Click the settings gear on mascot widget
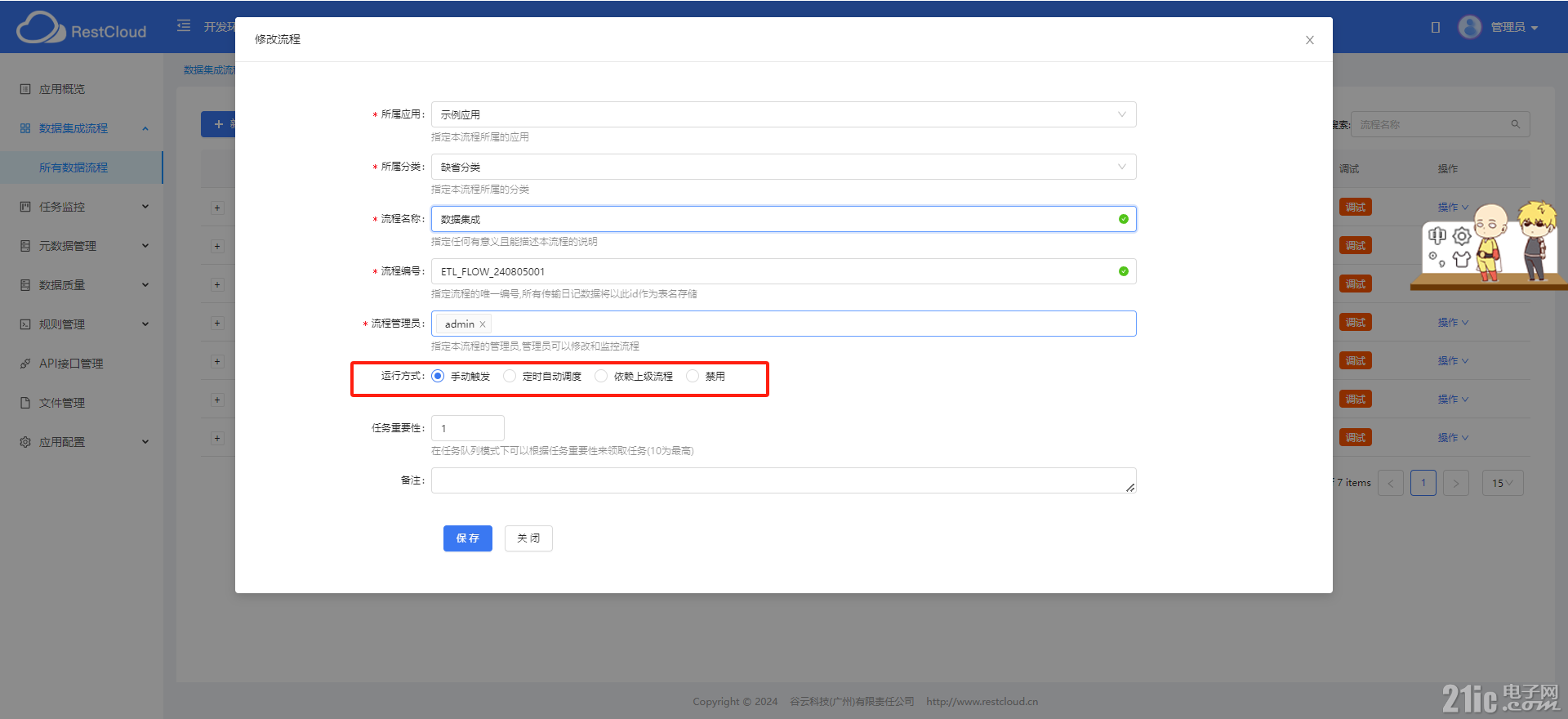Image resolution: width=1568 pixels, height=719 pixels. pyautogui.click(x=1462, y=236)
